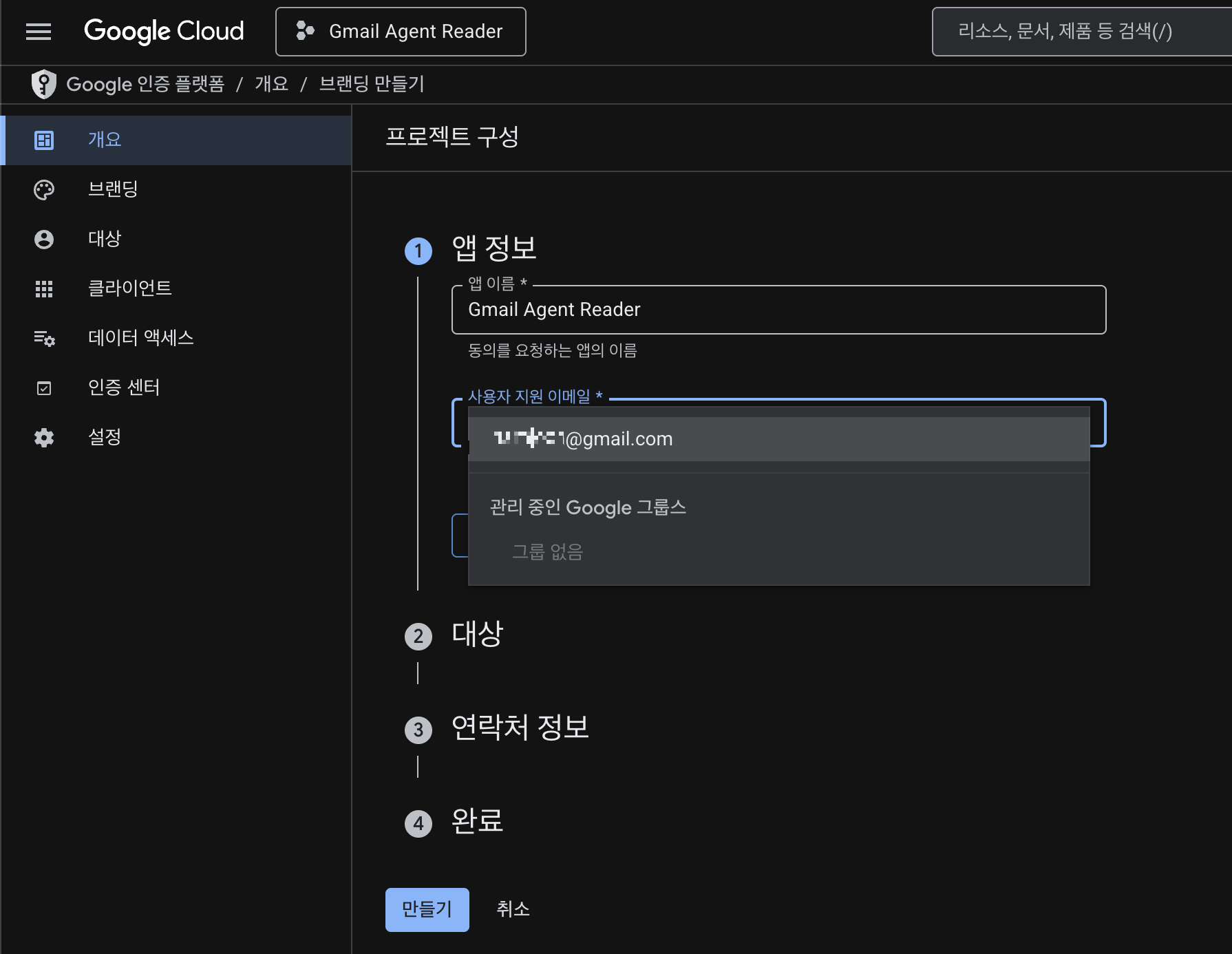This screenshot has width=1232, height=954.
Task: Click the 동의를 요청하는 앱의 이름 hint
Action: click(x=553, y=351)
